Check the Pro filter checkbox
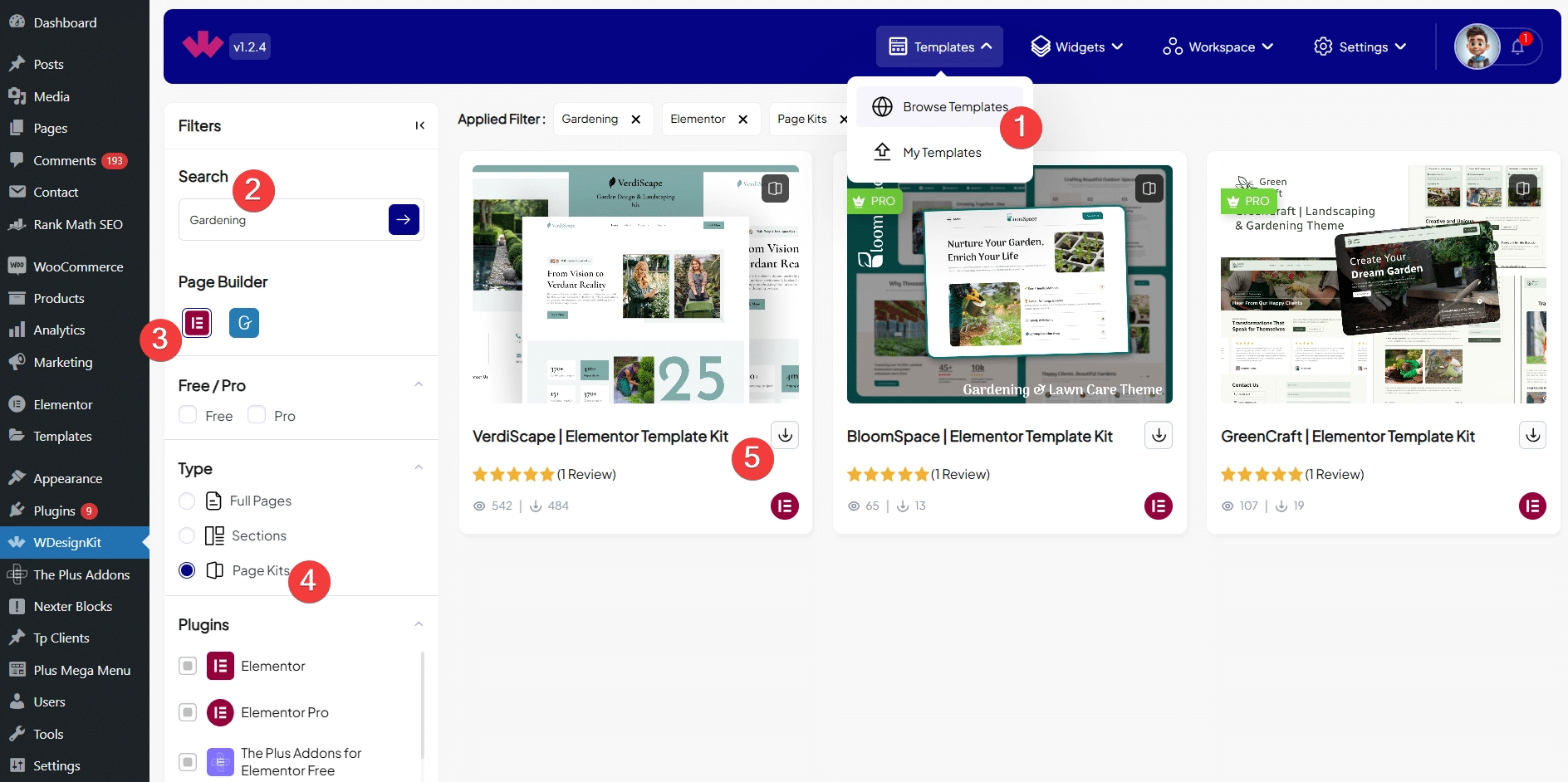This screenshot has height=782, width=1568. coord(257,415)
